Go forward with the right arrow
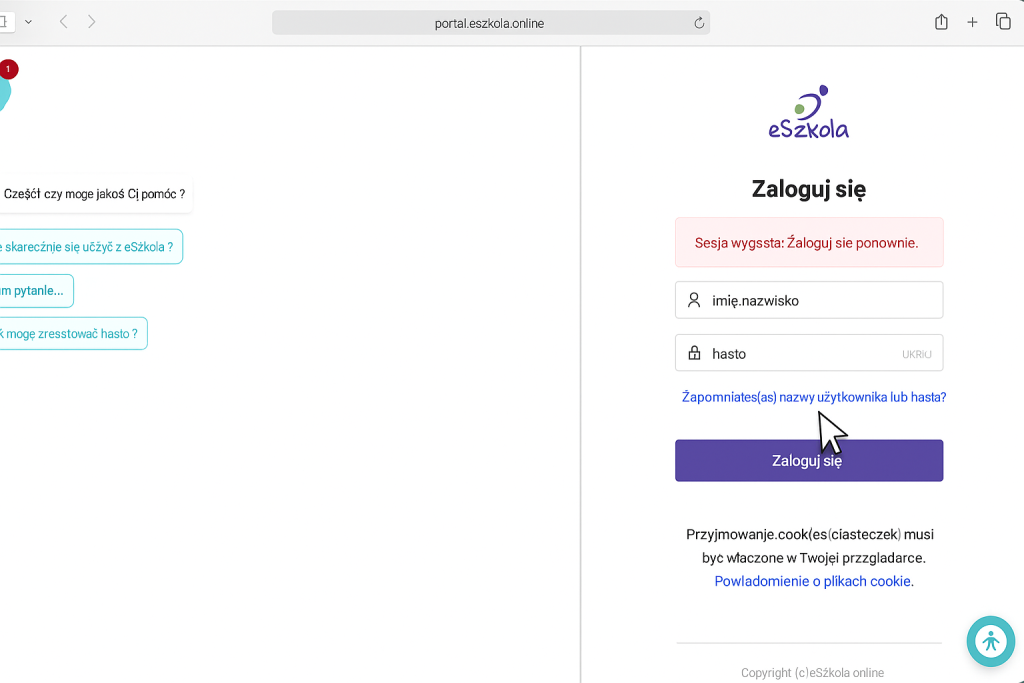Viewport: 1024px width, 683px height. point(91,22)
